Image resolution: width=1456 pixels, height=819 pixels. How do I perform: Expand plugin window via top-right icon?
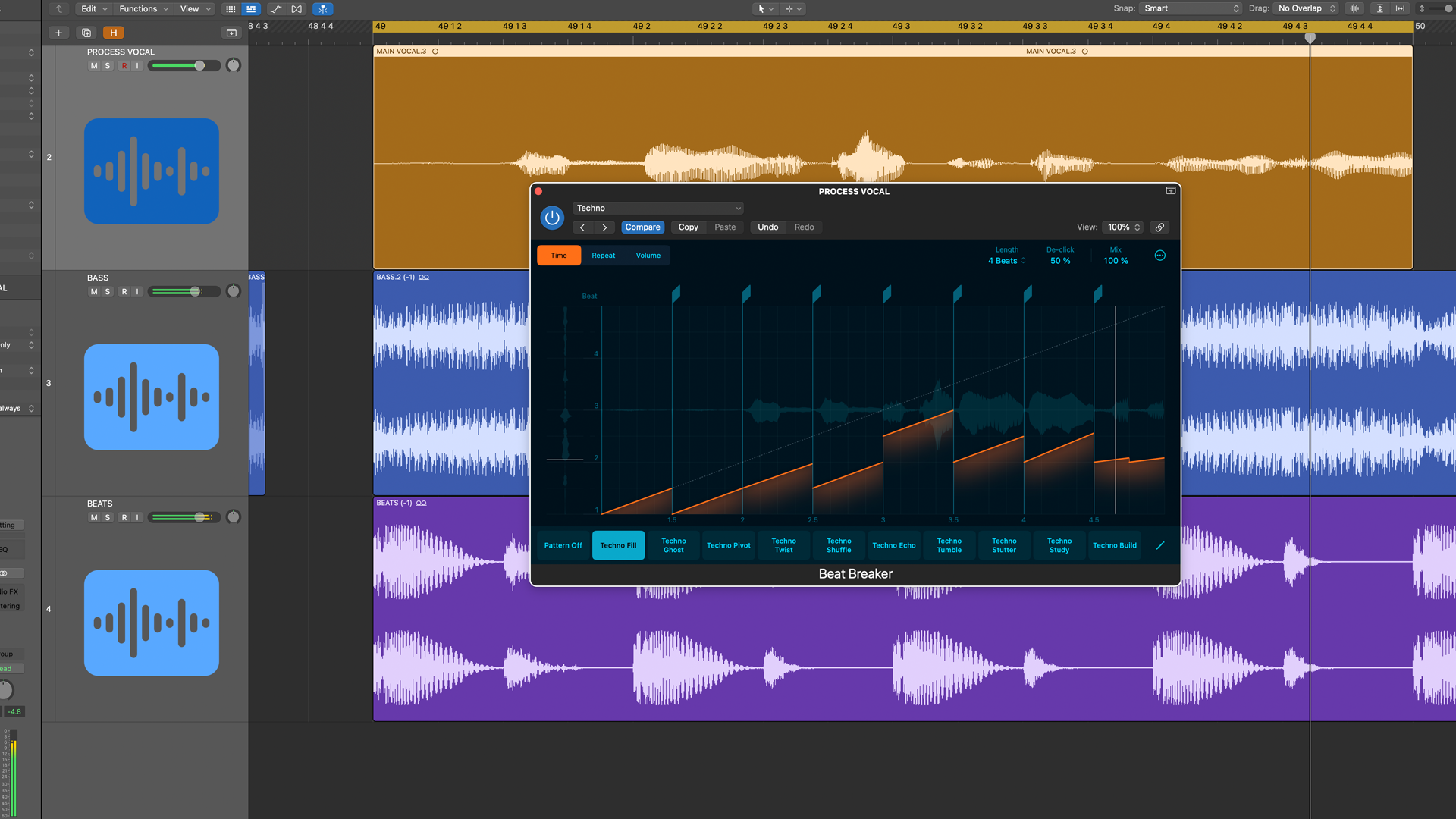pos(1171,190)
